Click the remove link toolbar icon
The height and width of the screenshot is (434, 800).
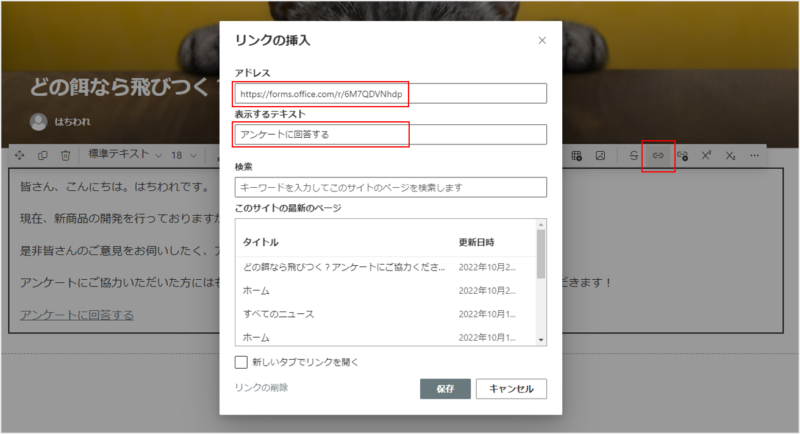[682, 156]
